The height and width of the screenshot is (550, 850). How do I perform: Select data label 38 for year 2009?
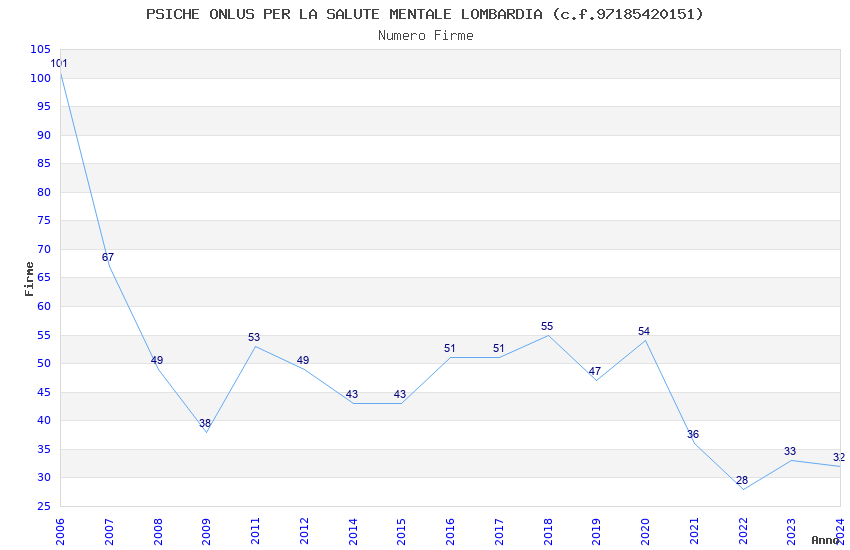205,423
